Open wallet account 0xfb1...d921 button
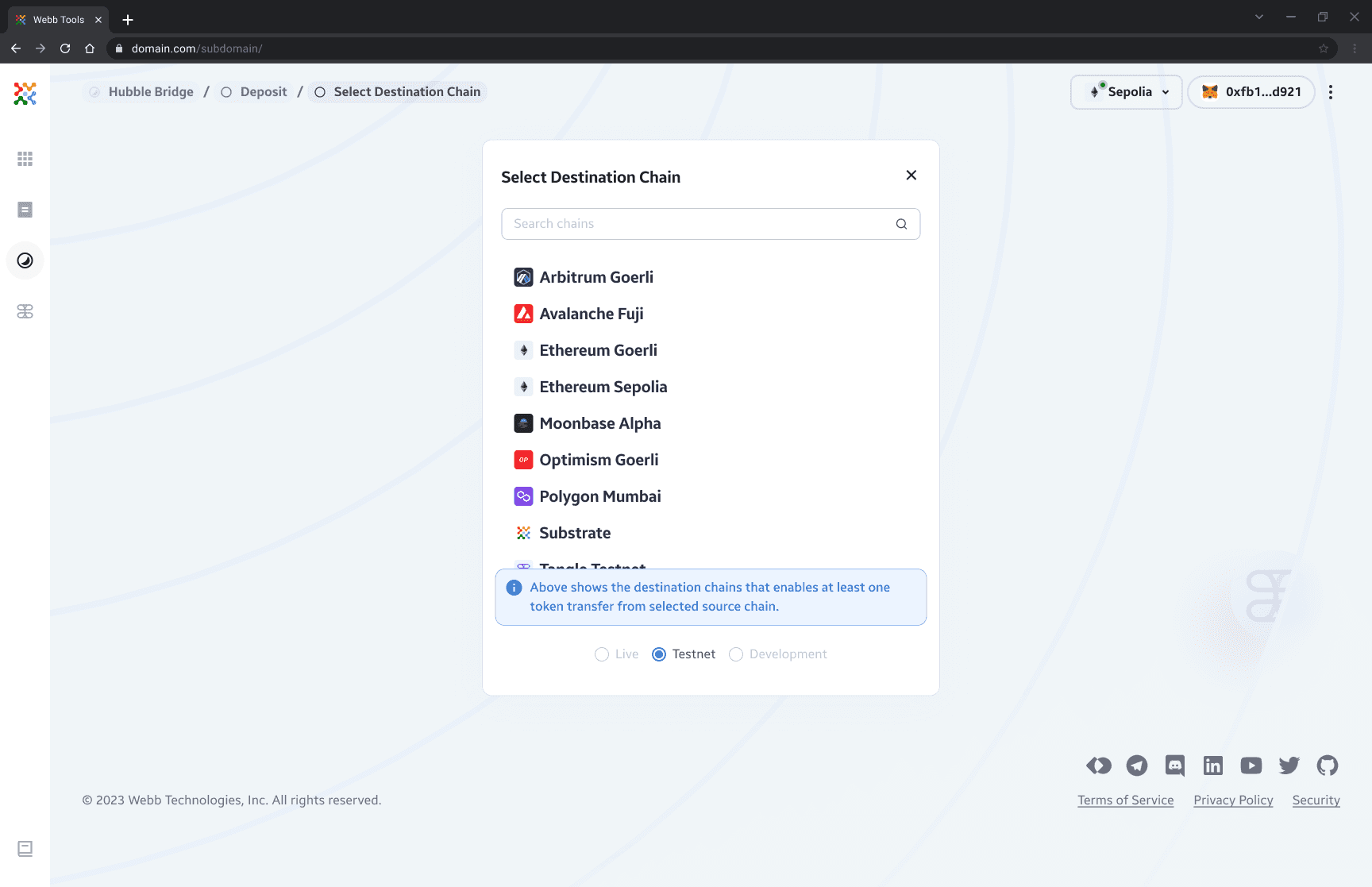This screenshot has height=887, width=1372. (1251, 92)
